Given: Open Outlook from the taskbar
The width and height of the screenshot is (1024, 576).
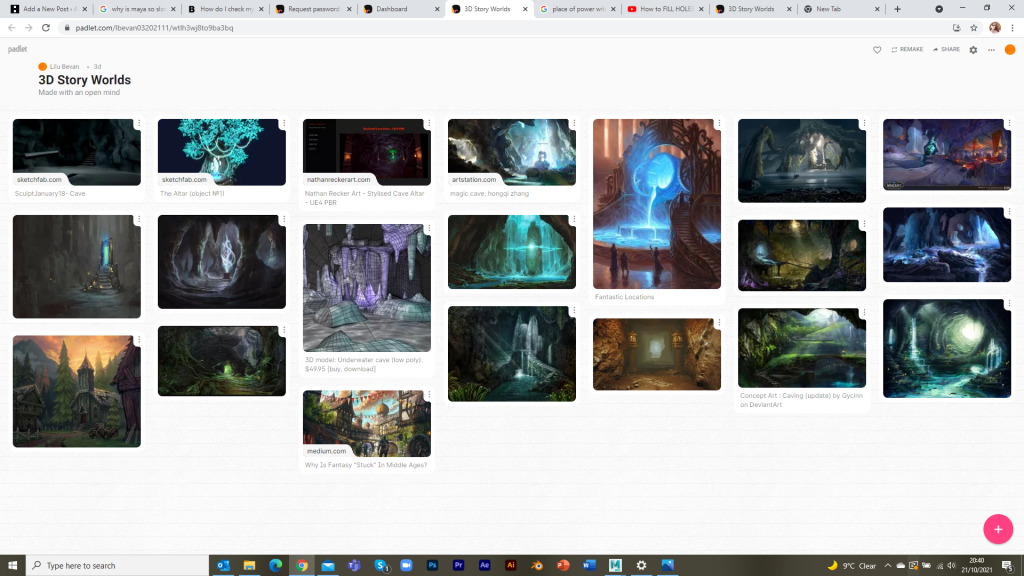Looking at the screenshot, I should (x=223, y=566).
